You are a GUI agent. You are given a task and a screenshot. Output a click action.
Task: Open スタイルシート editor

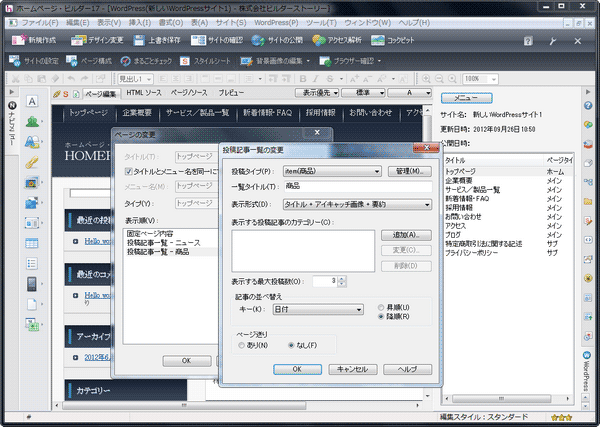205,60
